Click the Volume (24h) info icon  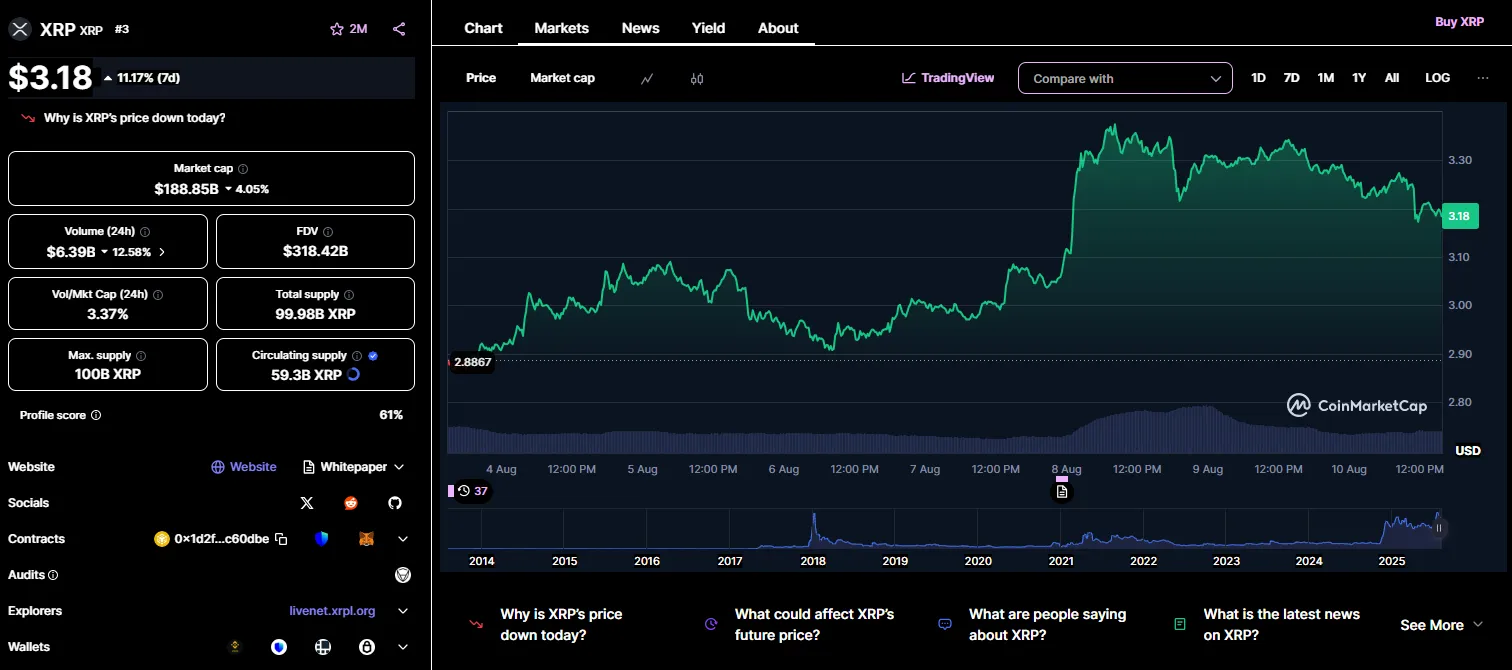pos(145,231)
